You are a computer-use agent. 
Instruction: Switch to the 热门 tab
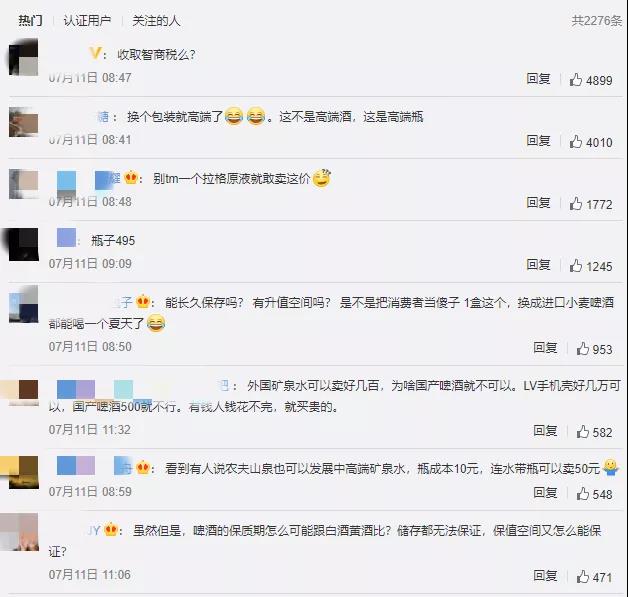(x=30, y=20)
